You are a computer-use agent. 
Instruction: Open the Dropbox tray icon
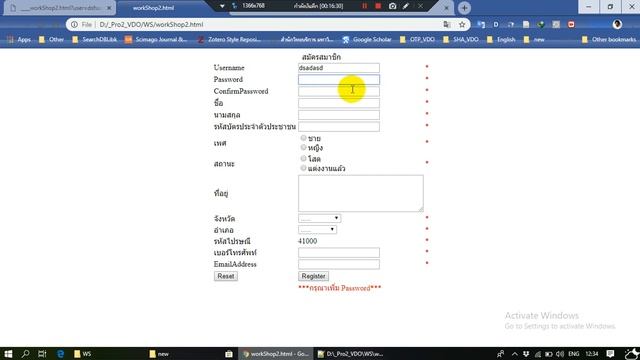526,354
